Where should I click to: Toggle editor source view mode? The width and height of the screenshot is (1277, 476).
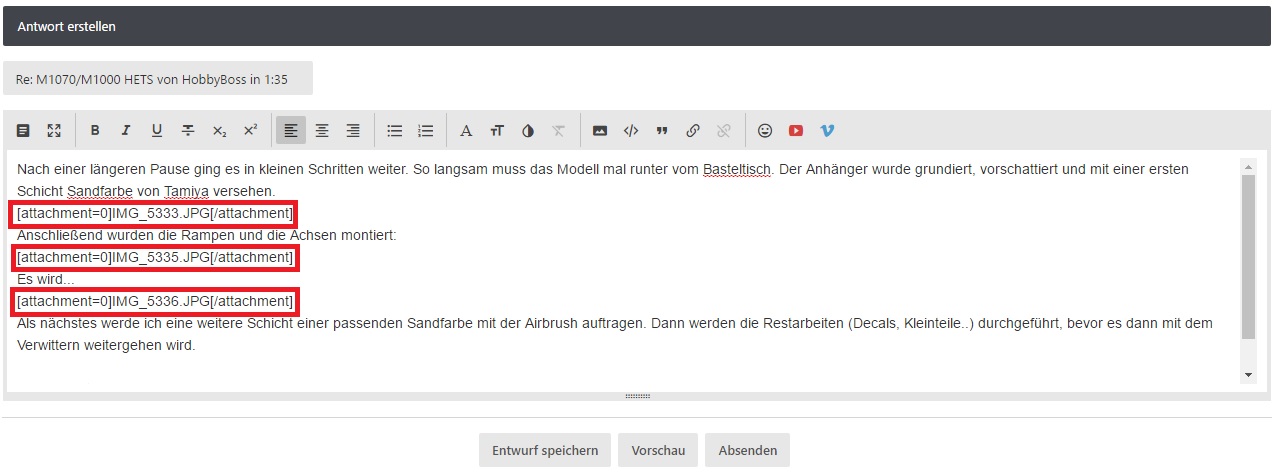pyautogui.click(x=23, y=130)
